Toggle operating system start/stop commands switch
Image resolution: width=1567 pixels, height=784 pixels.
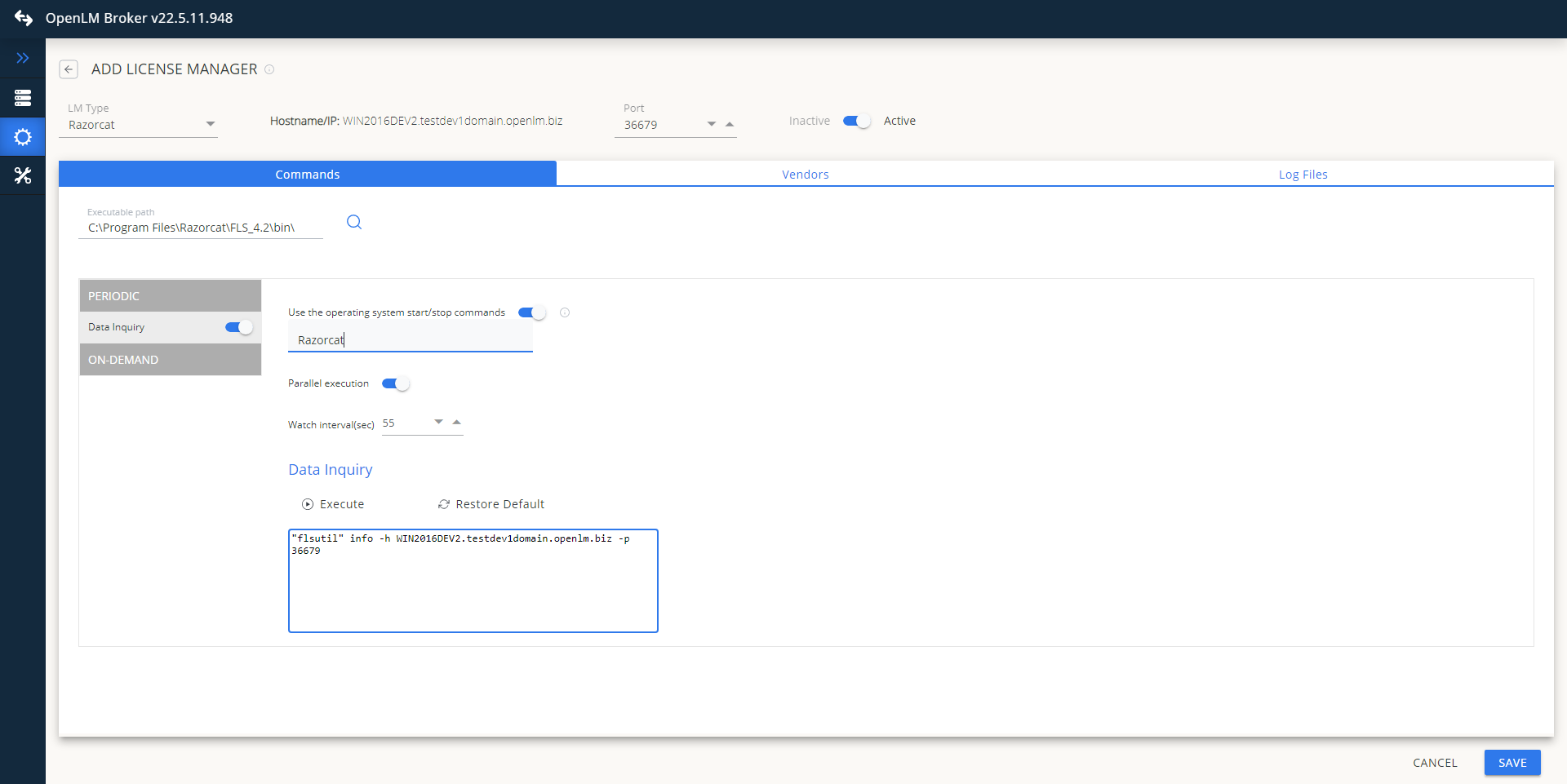(x=531, y=312)
